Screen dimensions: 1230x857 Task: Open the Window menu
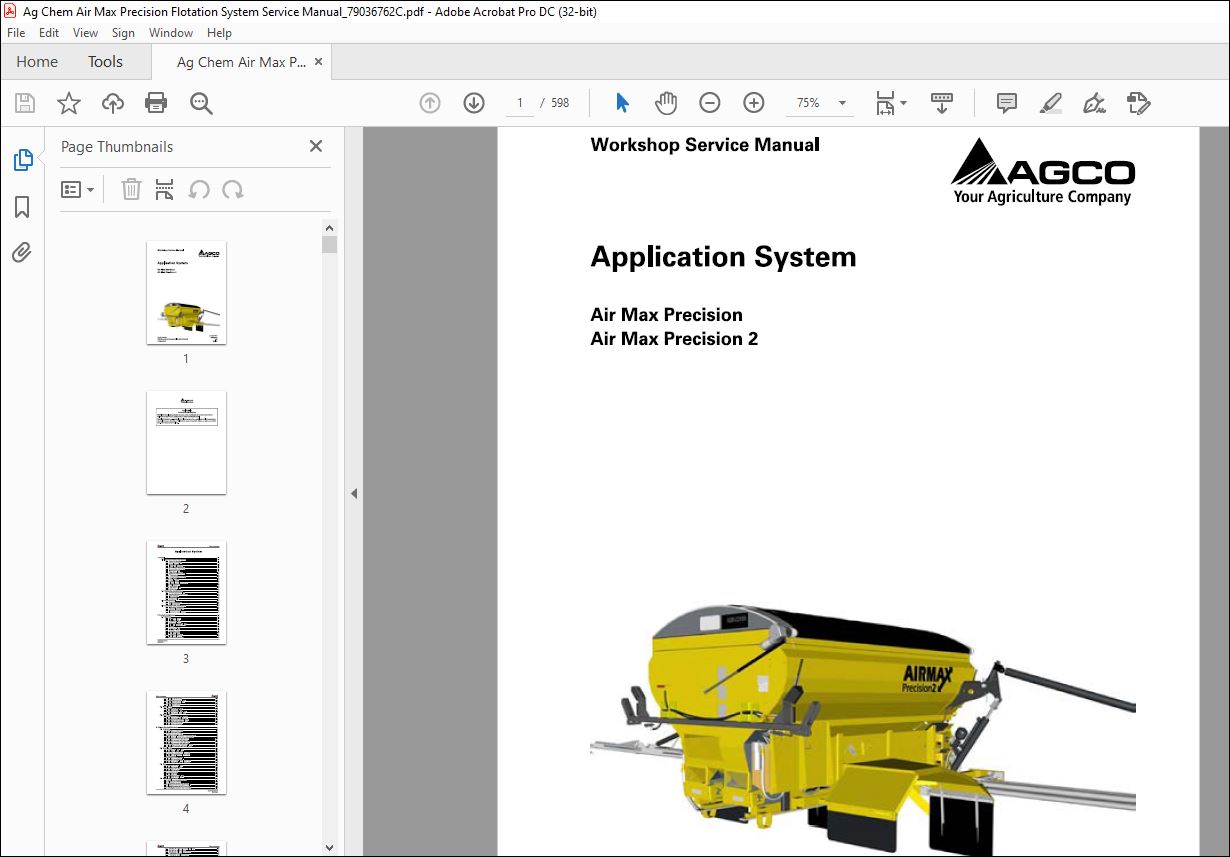pos(171,33)
